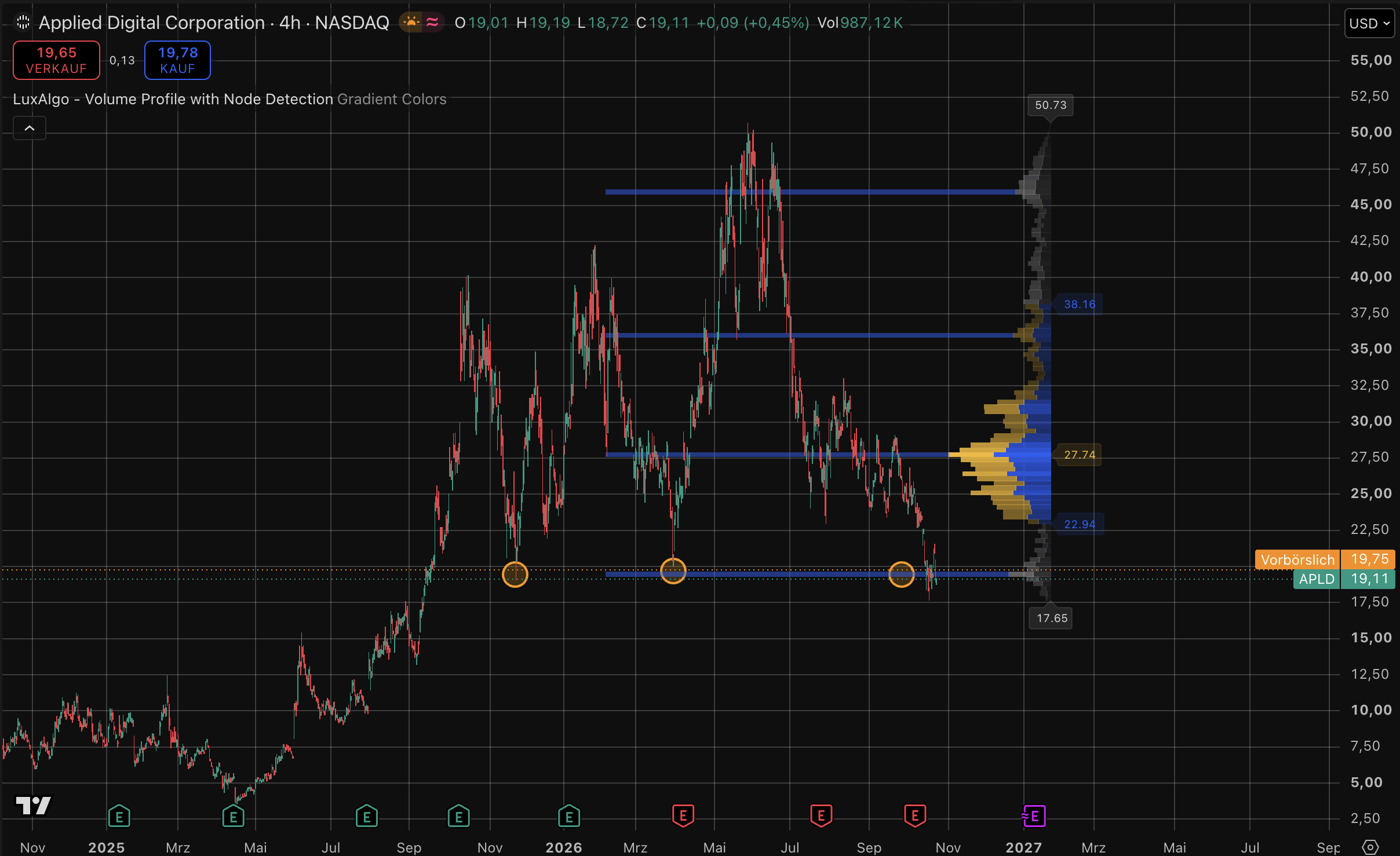Collapse the indicator legend chevron
Screen dimensions: 1400x856
(x=30, y=128)
